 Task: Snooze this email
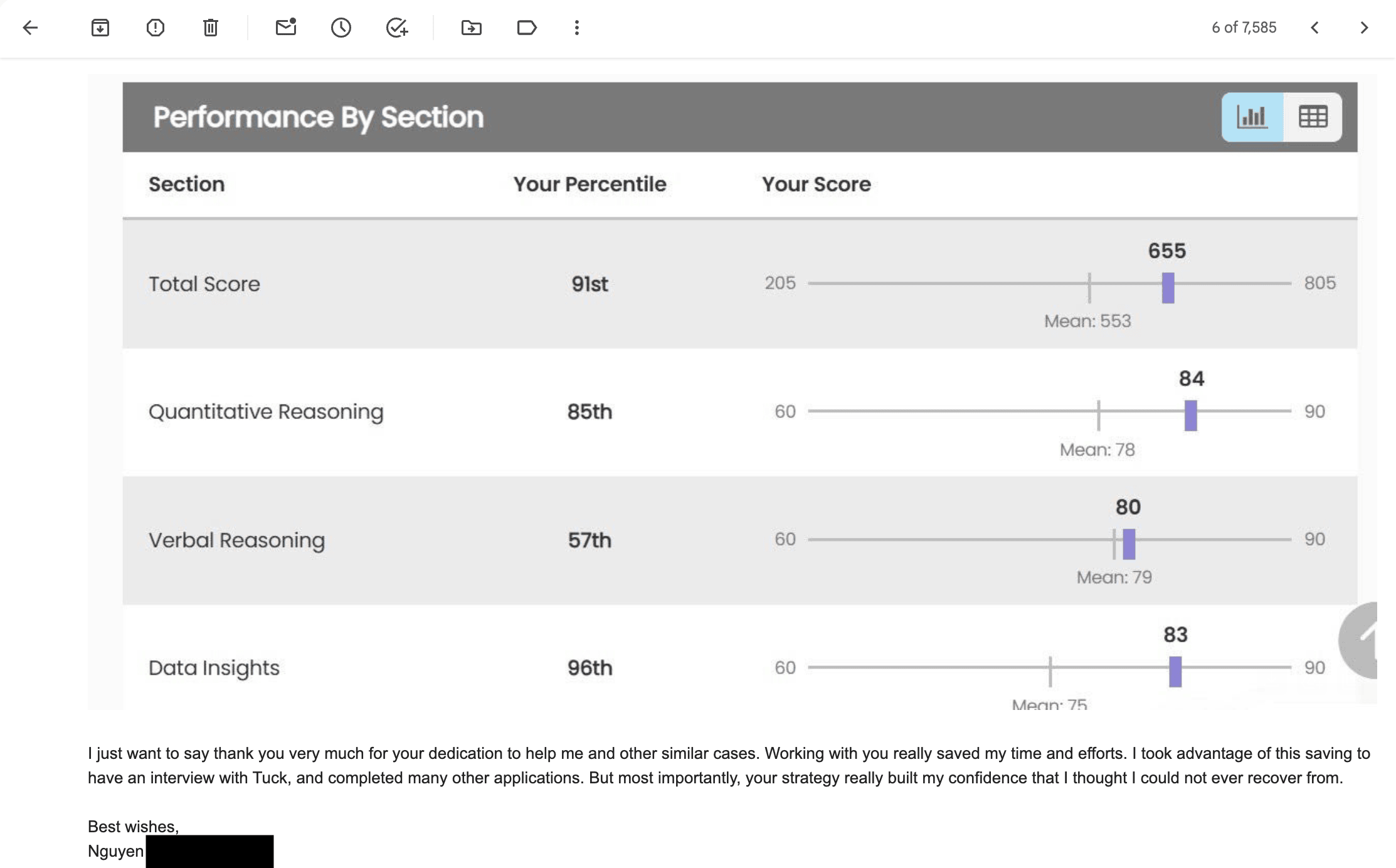[341, 28]
